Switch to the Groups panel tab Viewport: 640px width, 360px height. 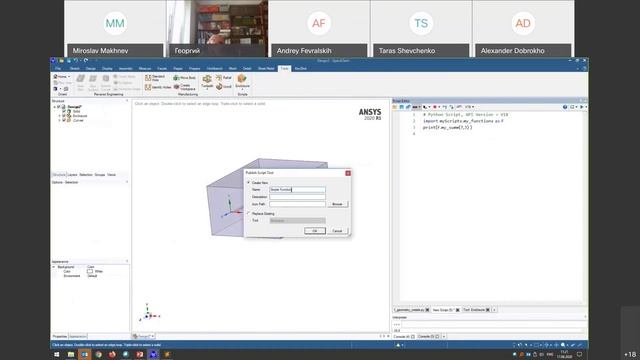(x=100, y=175)
